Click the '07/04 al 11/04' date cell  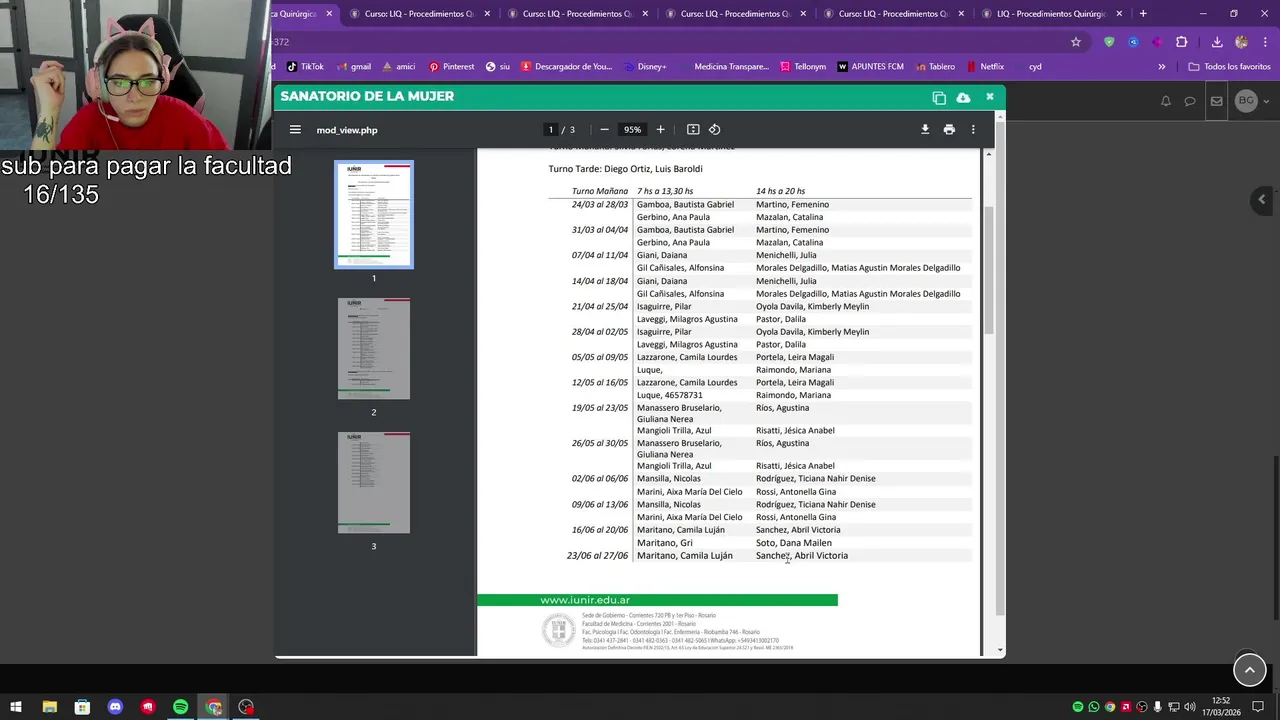[600, 255]
